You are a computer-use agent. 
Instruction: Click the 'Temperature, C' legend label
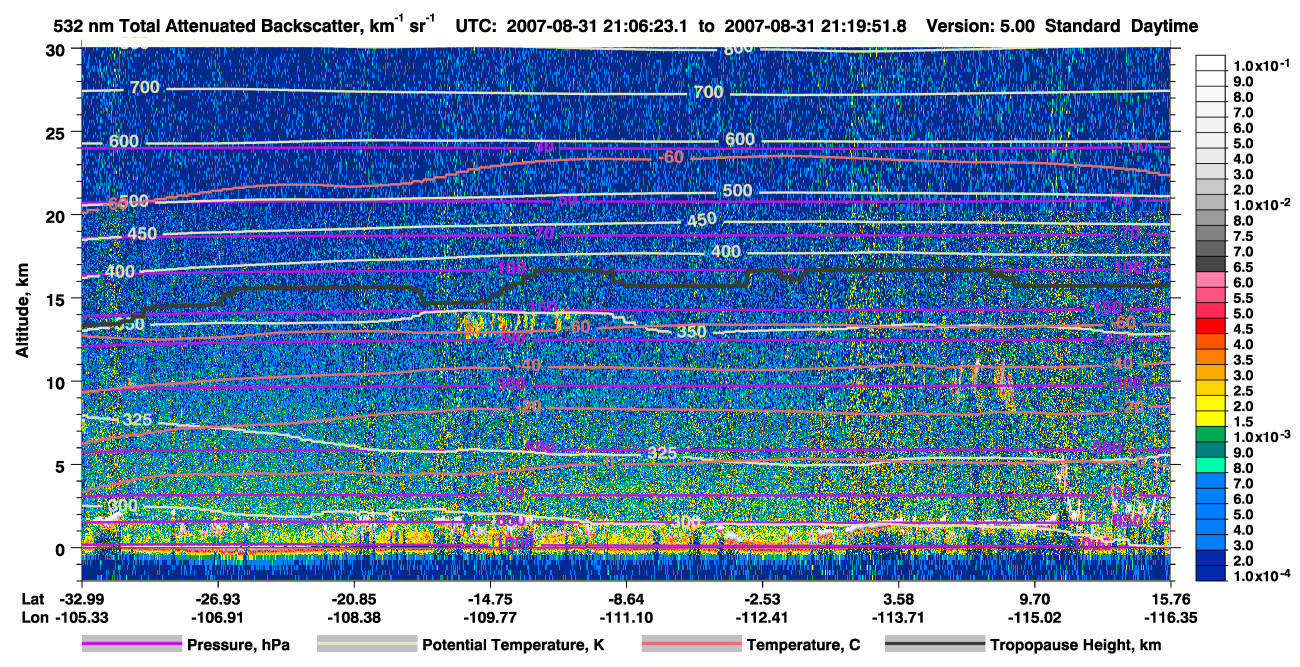click(803, 645)
